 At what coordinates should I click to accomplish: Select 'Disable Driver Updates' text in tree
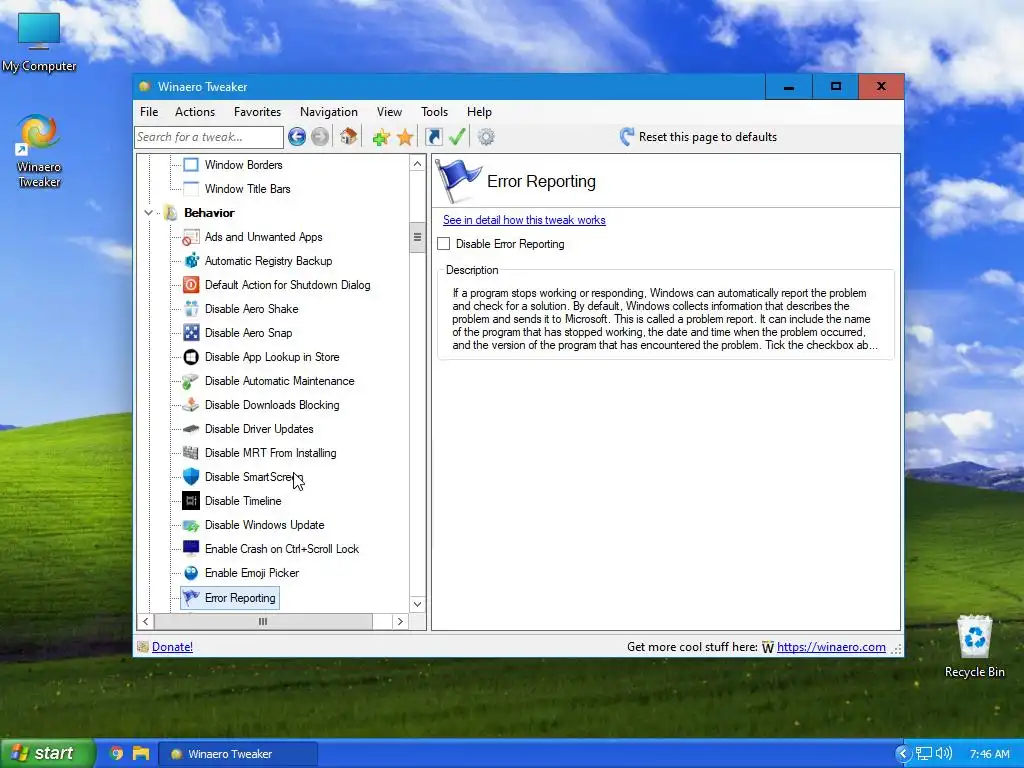(x=259, y=429)
